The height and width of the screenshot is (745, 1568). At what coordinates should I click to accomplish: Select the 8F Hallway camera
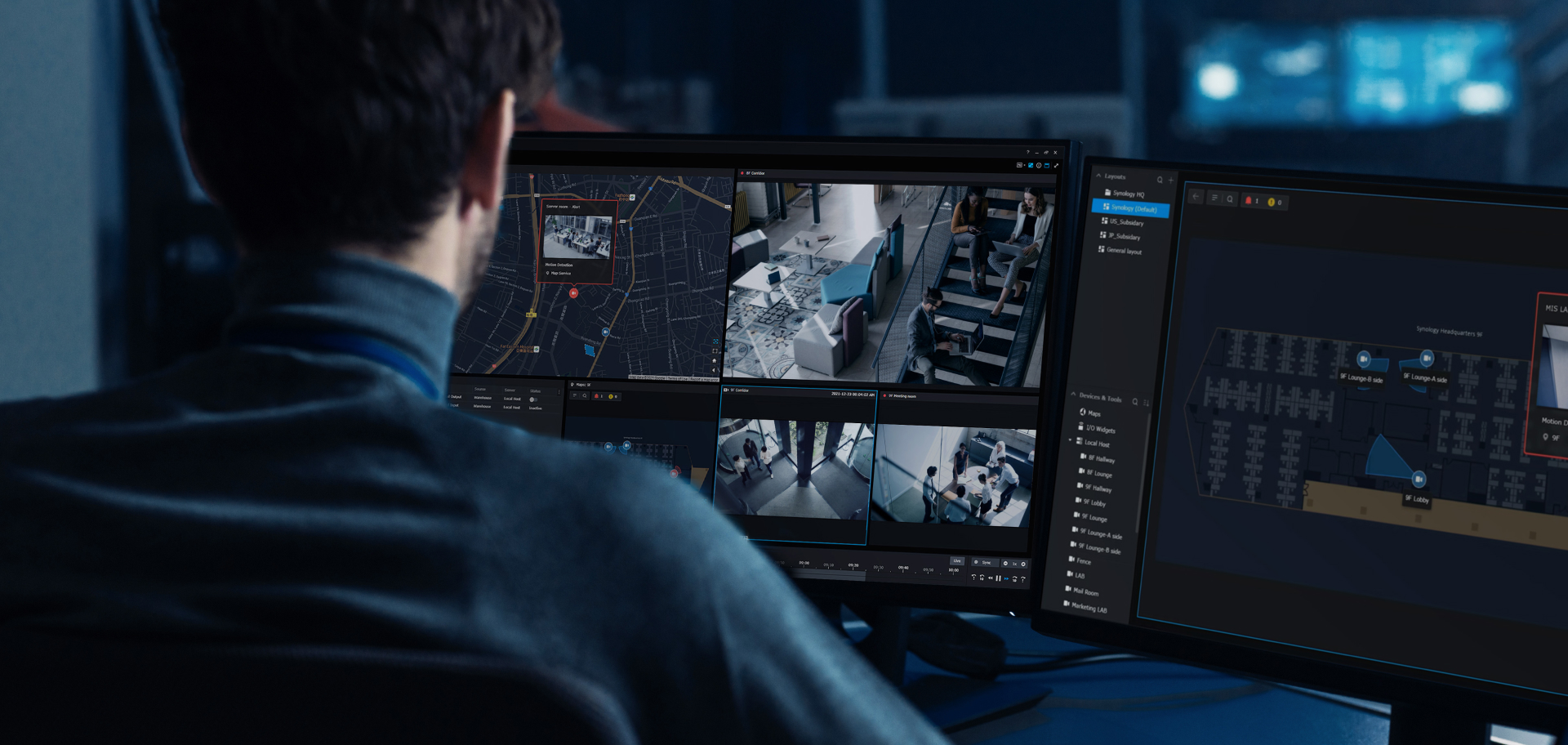click(x=1097, y=458)
